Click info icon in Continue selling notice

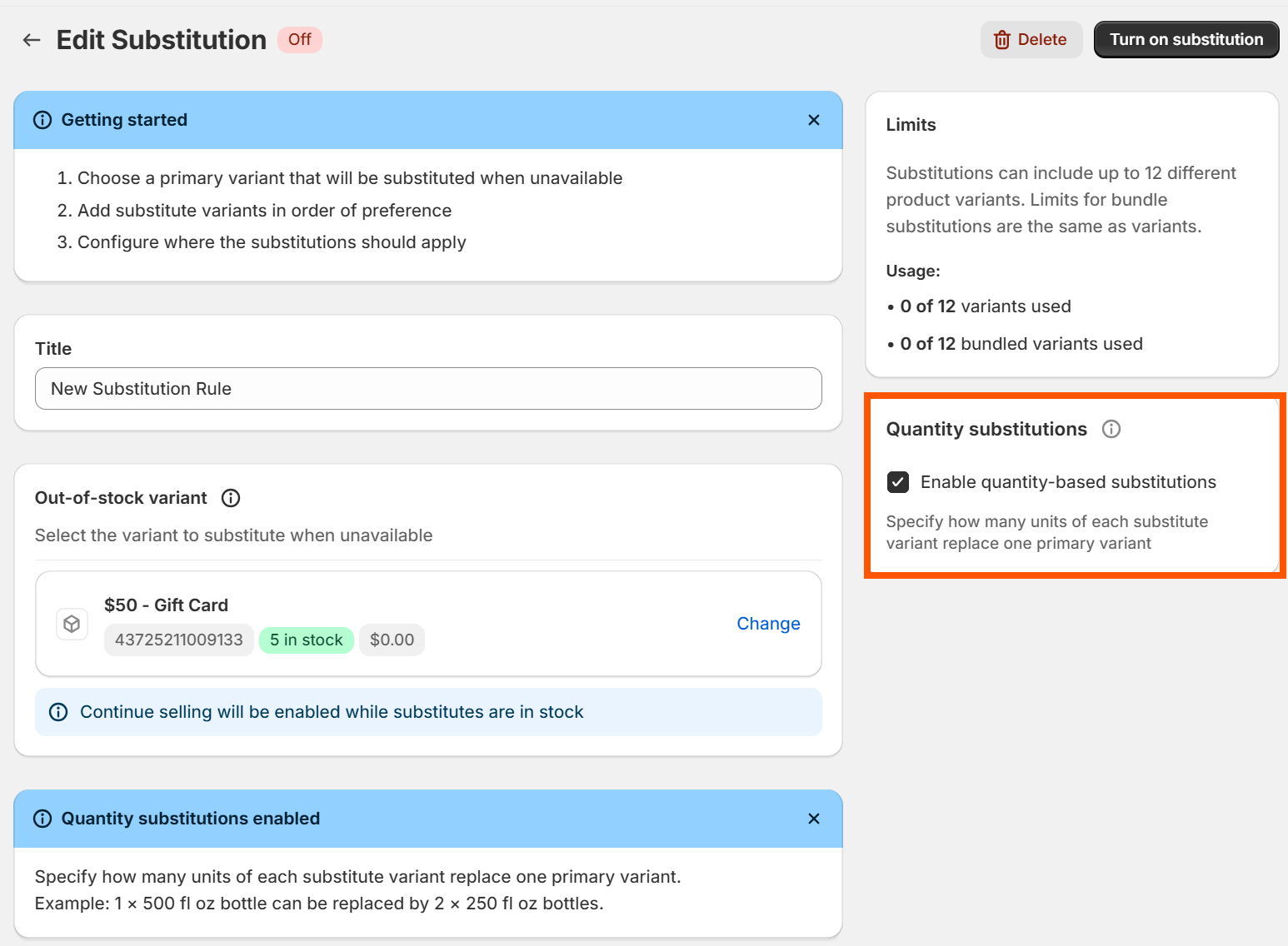point(58,712)
